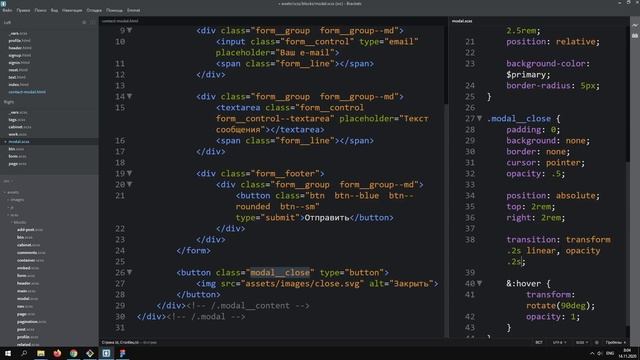Viewport: 640px width, 360px height.
Task: Collapse fold at line 27 .modal__close rule
Action: click(480, 118)
